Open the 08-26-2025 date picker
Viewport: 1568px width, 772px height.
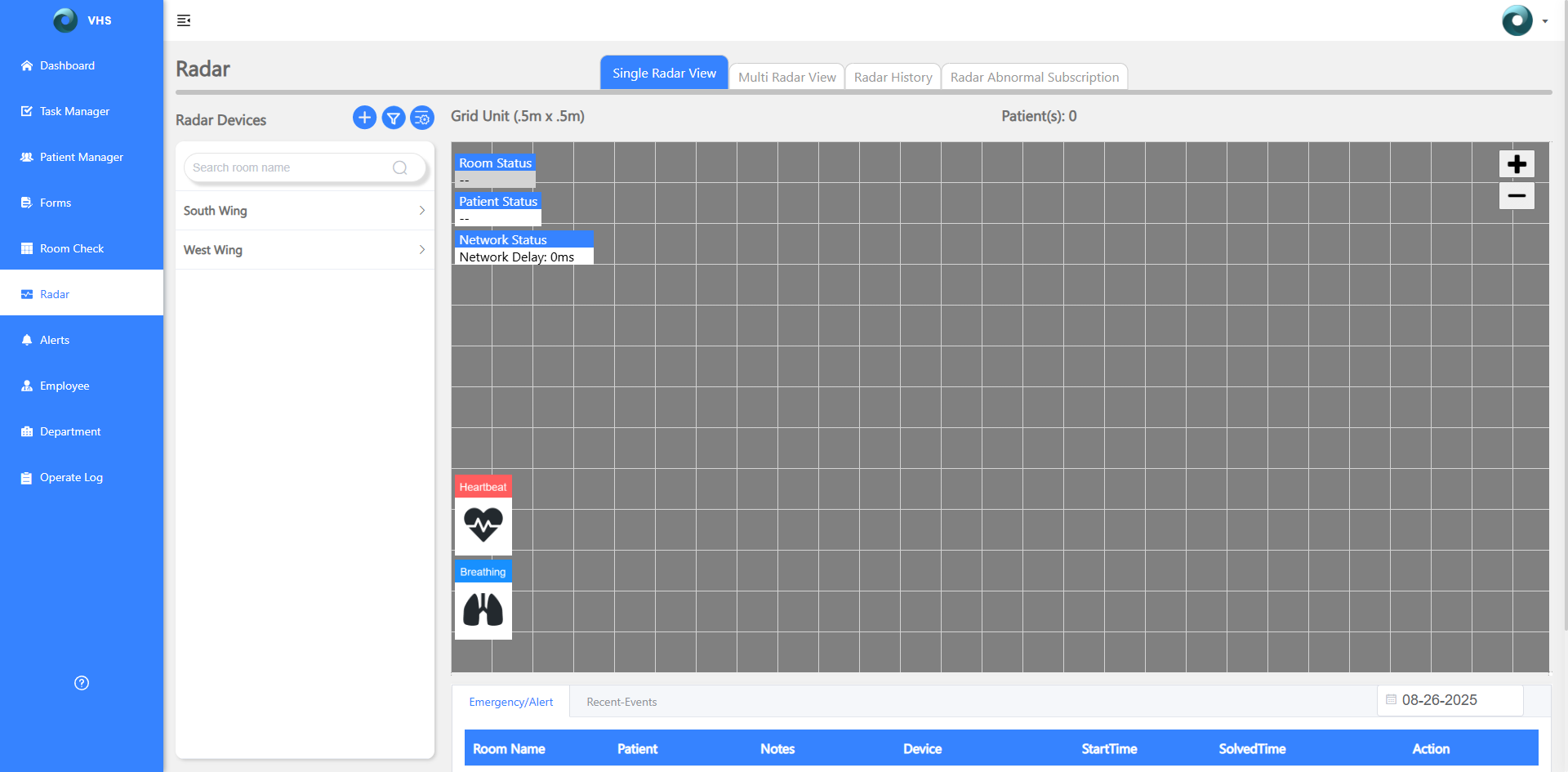coord(1450,700)
